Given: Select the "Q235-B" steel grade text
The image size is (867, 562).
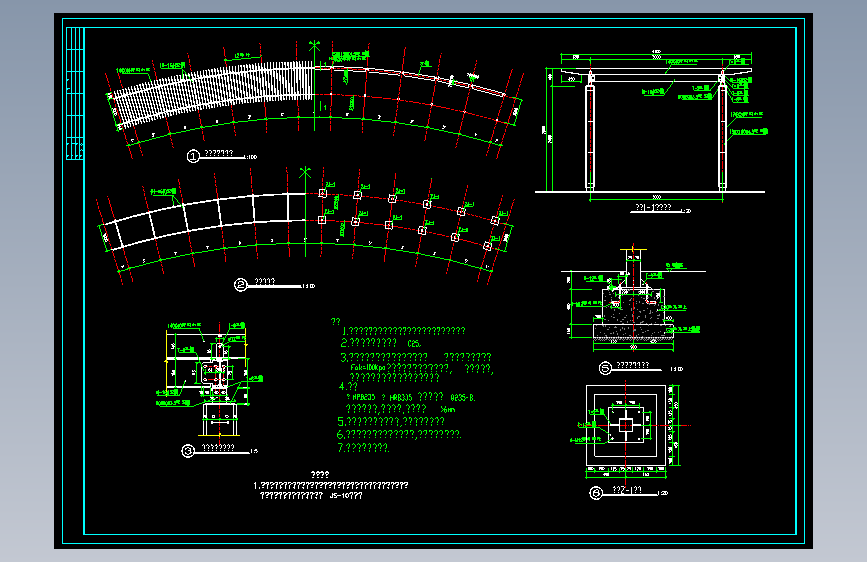Looking at the screenshot, I should (x=462, y=397).
